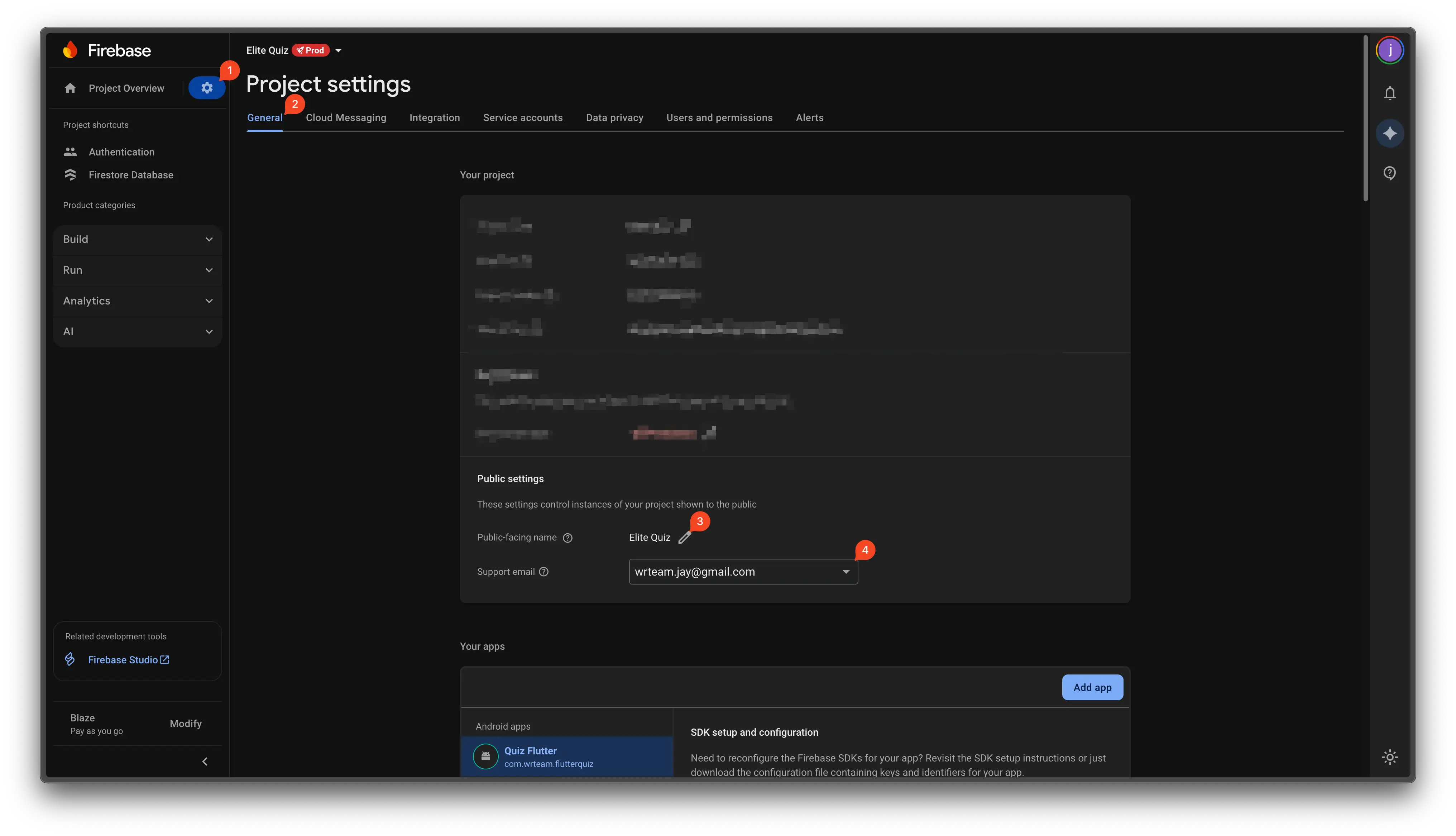Edit public-facing name pencil icon

click(x=684, y=537)
